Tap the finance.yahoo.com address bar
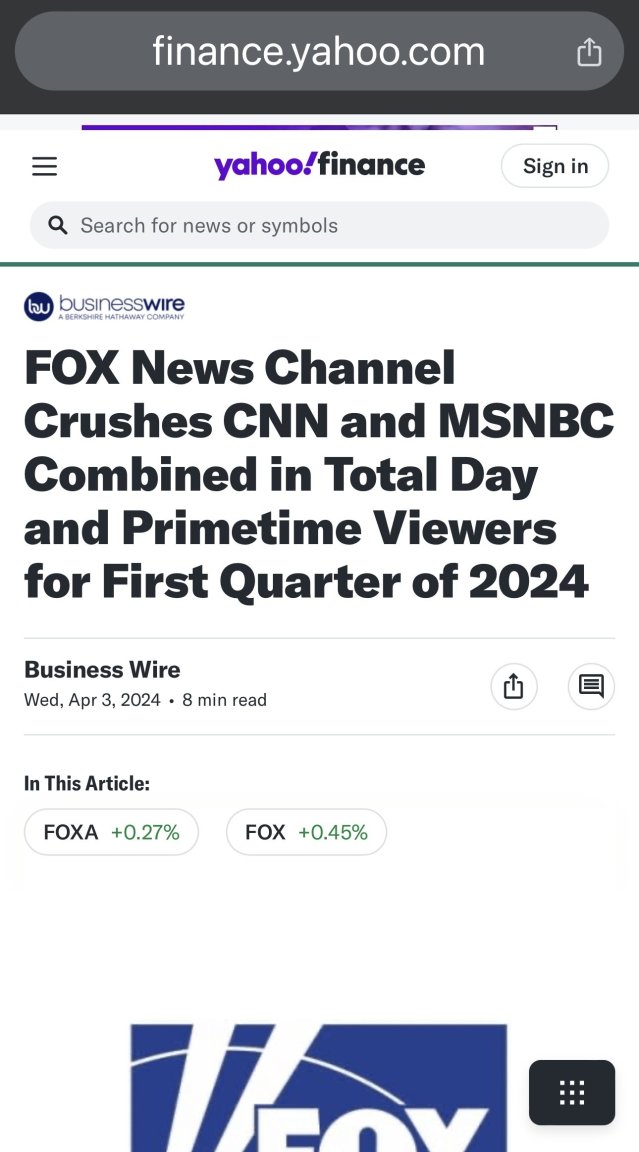639x1152 pixels. pyautogui.click(x=319, y=51)
